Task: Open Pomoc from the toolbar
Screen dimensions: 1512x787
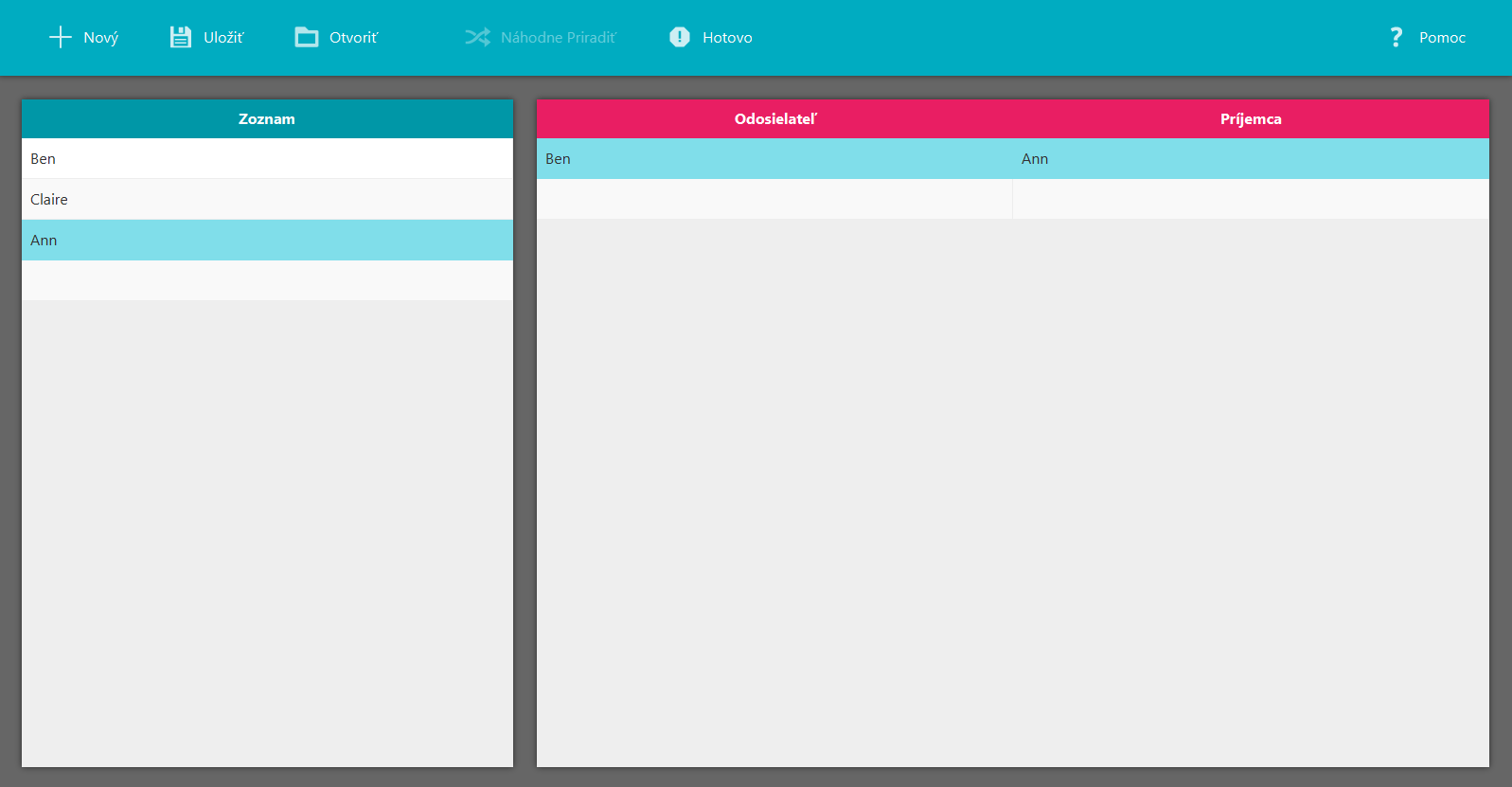Action: coord(1441,38)
